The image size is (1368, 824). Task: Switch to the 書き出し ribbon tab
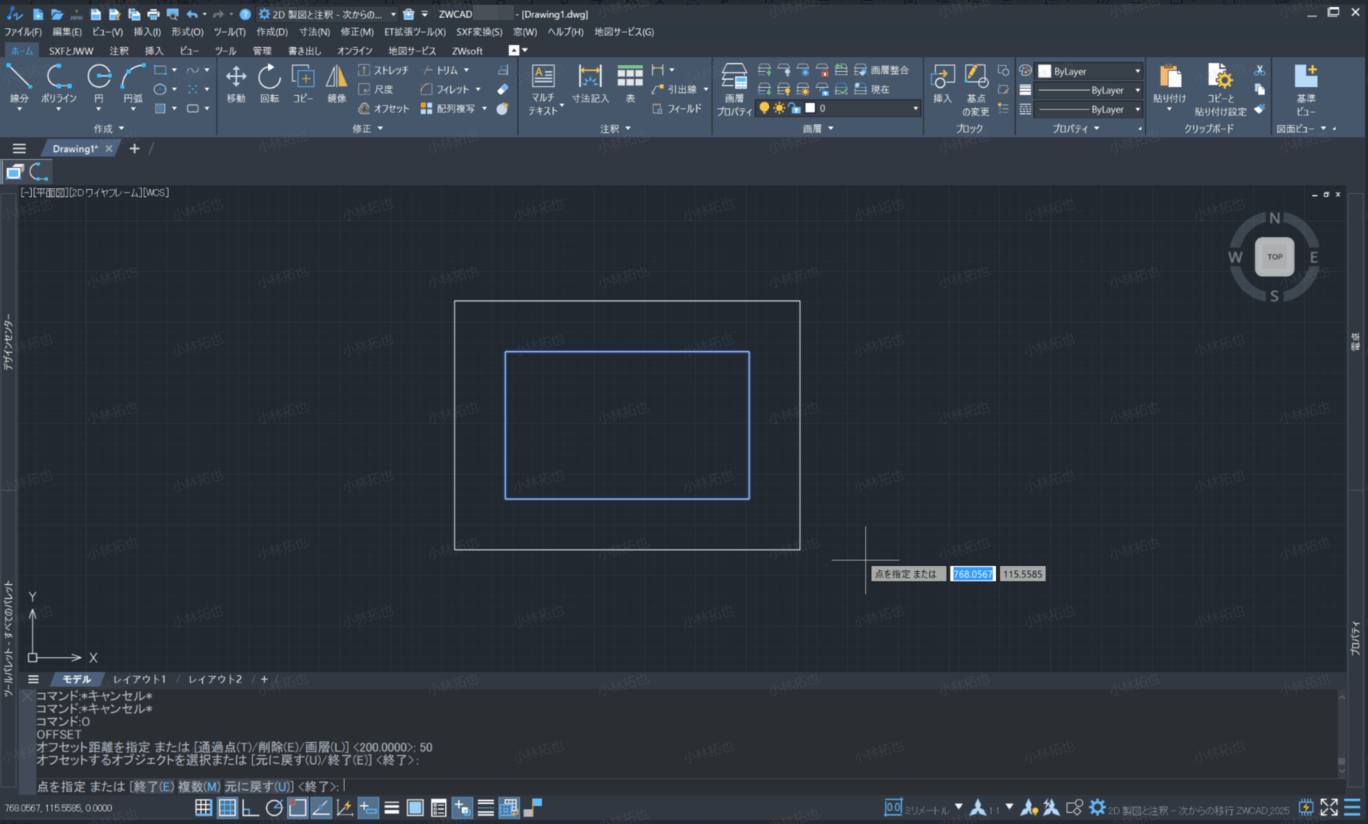[x=305, y=50]
